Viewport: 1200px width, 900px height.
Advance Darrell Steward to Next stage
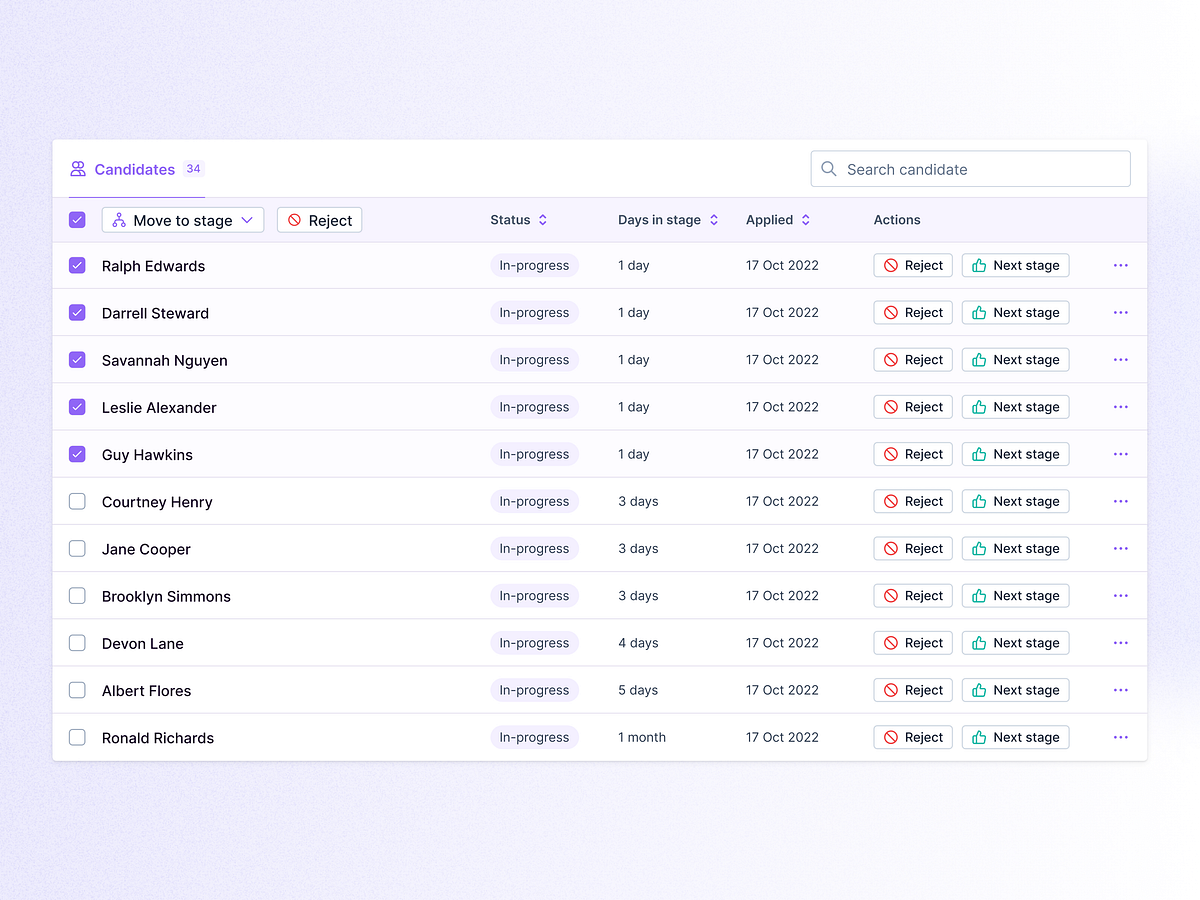click(x=1015, y=313)
